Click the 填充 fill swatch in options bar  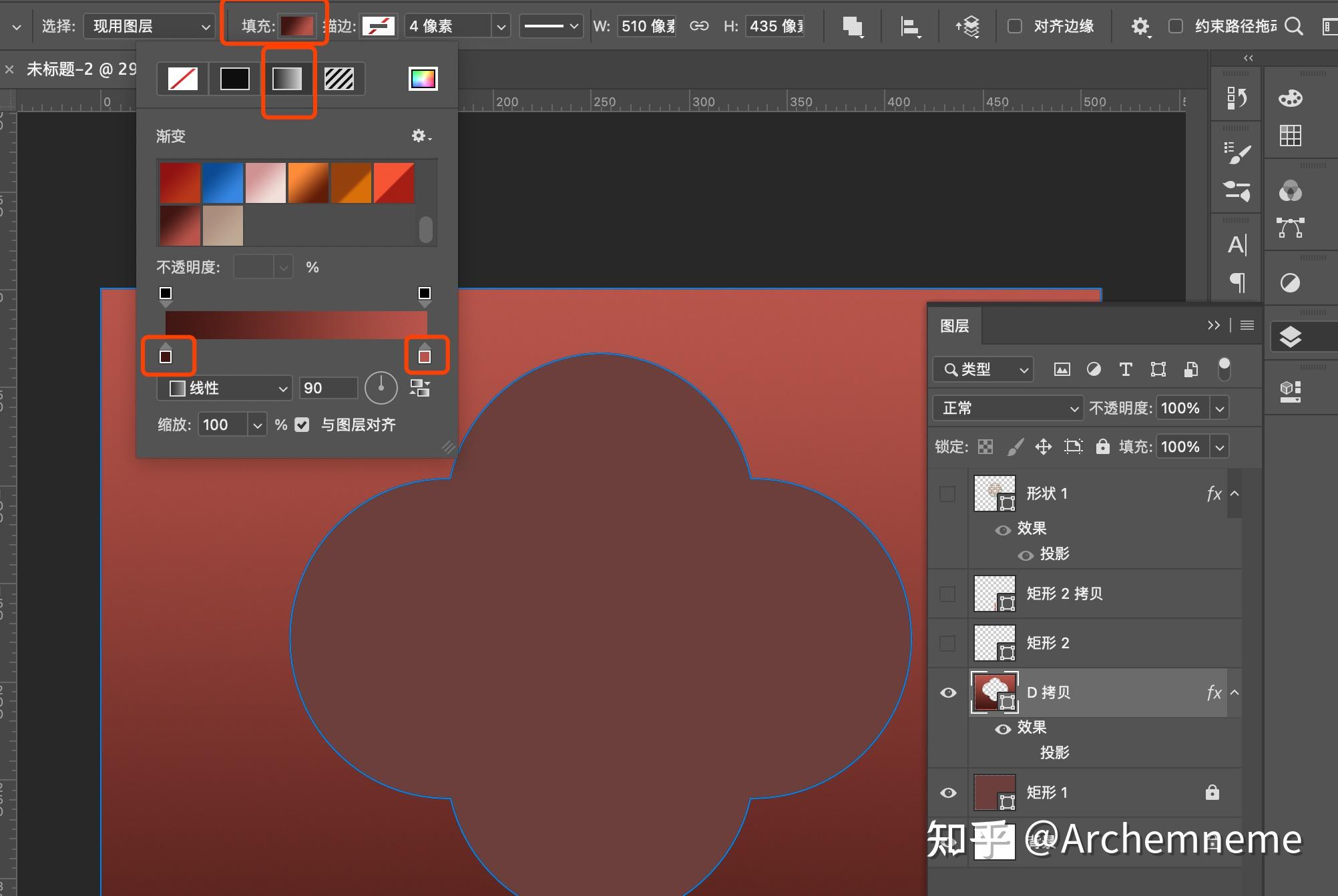pyautogui.click(x=297, y=26)
